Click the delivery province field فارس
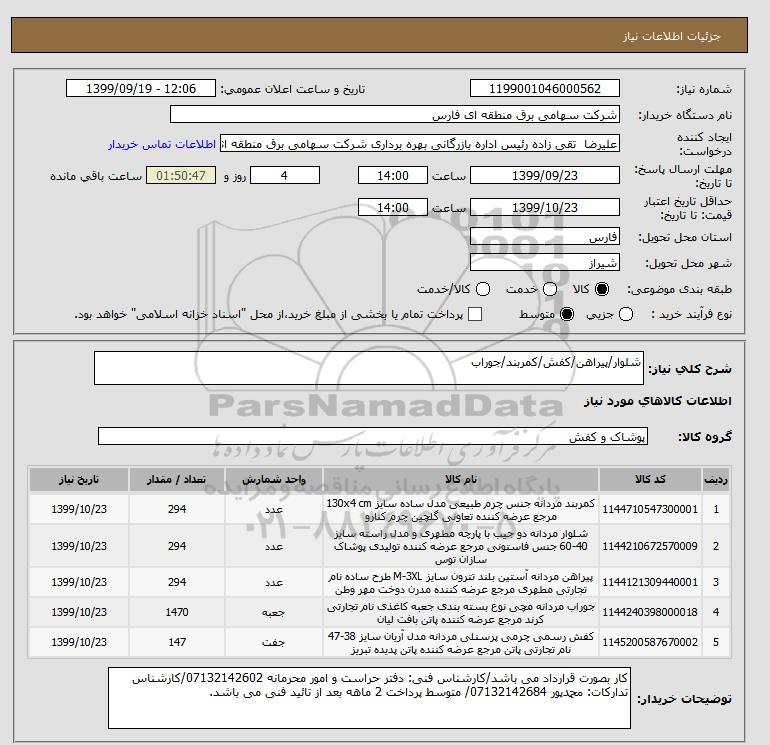This screenshot has width=770, height=745. [x=545, y=237]
